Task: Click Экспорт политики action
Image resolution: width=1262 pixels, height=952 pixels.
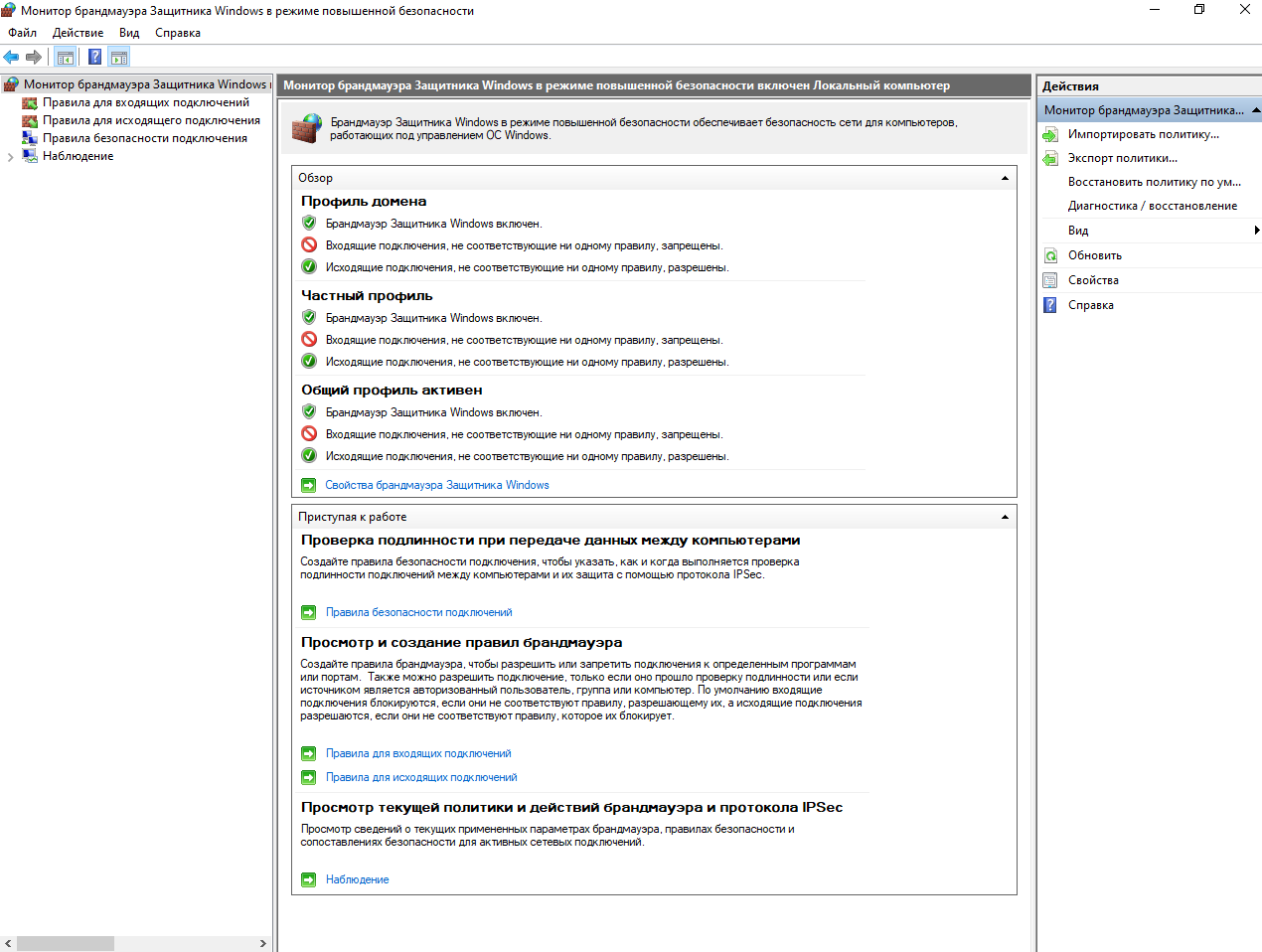Action: [1123, 158]
